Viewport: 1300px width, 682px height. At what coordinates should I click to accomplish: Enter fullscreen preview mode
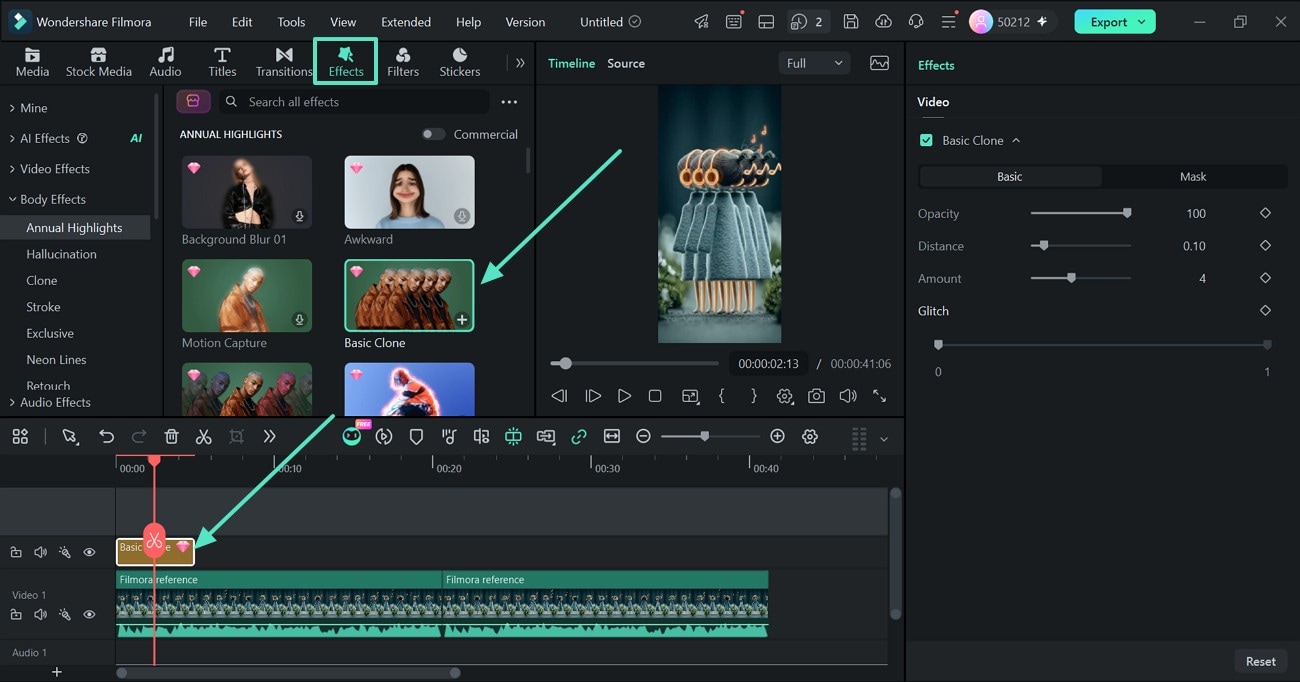click(x=880, y=396)
